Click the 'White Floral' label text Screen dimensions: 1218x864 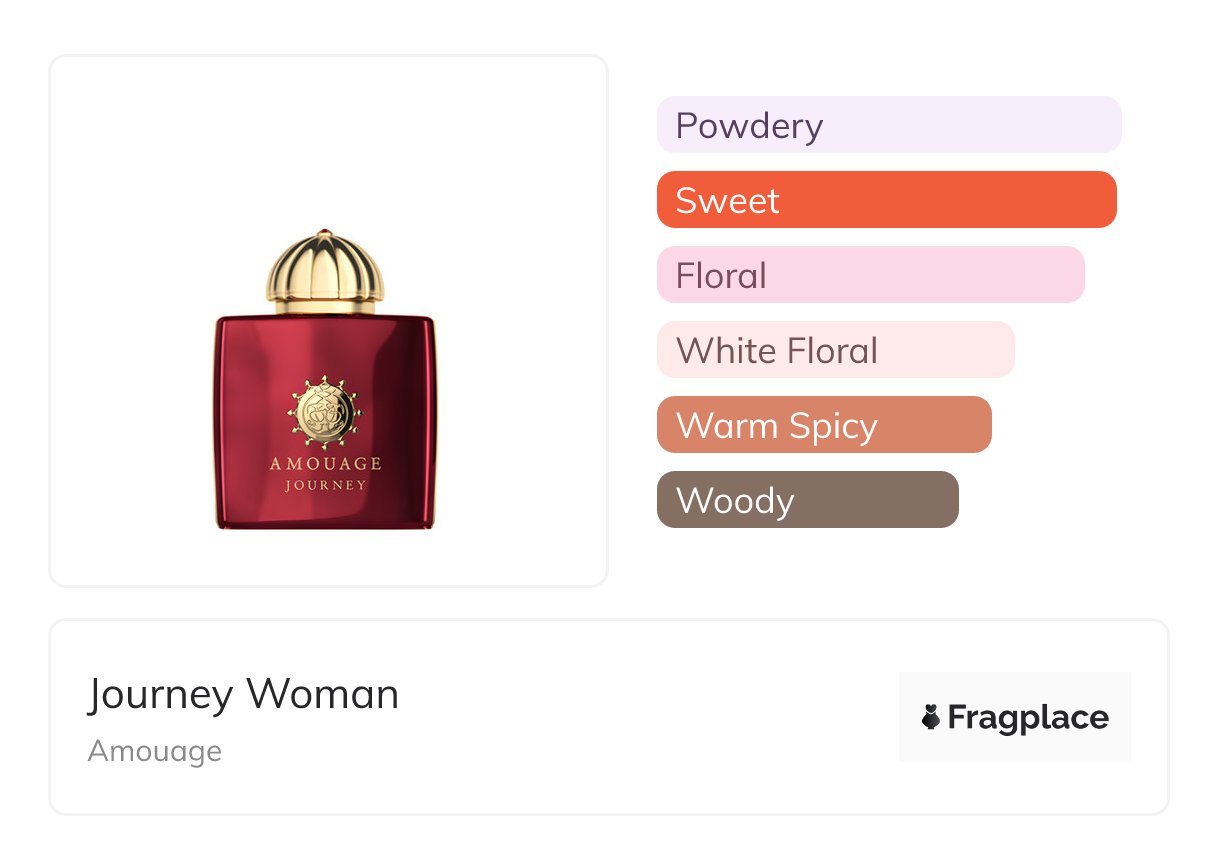[777, 351]
